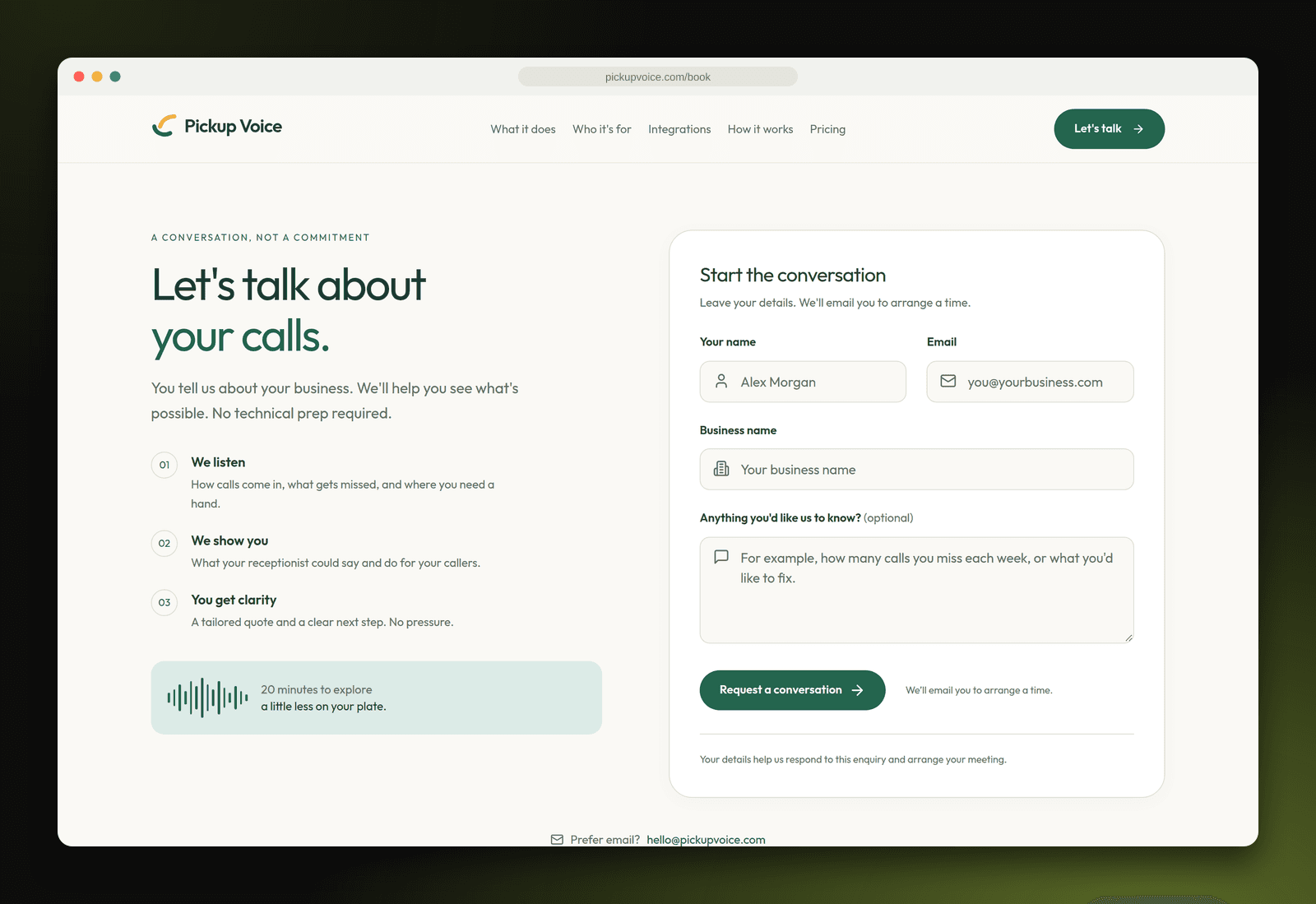Click the person icon in Your name field
1316x904 pixels.
pyautogui.click(x=721, y=382)
